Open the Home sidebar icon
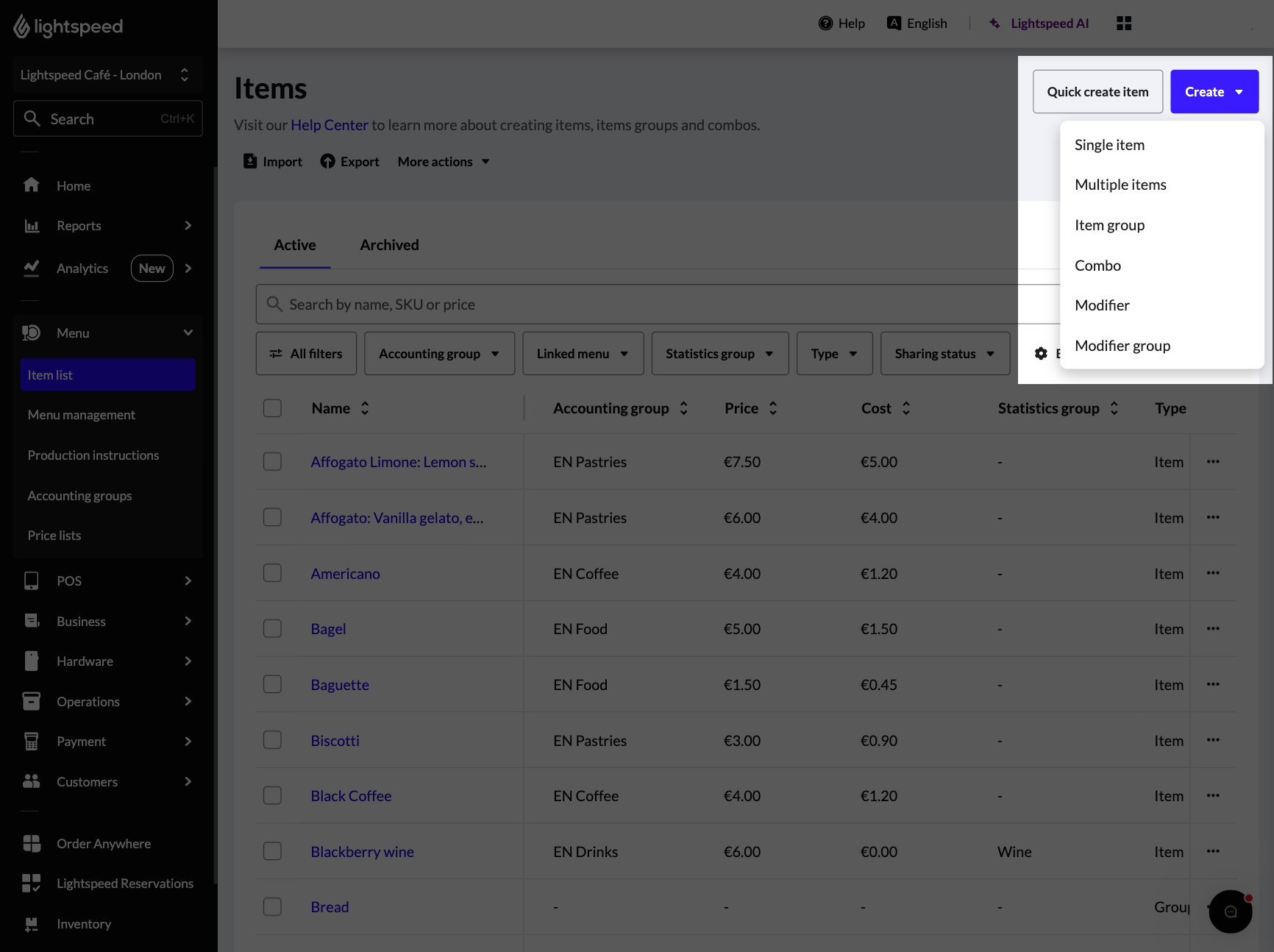The image size is (1274, 952). pyautogui.click(x=31, y=185)
